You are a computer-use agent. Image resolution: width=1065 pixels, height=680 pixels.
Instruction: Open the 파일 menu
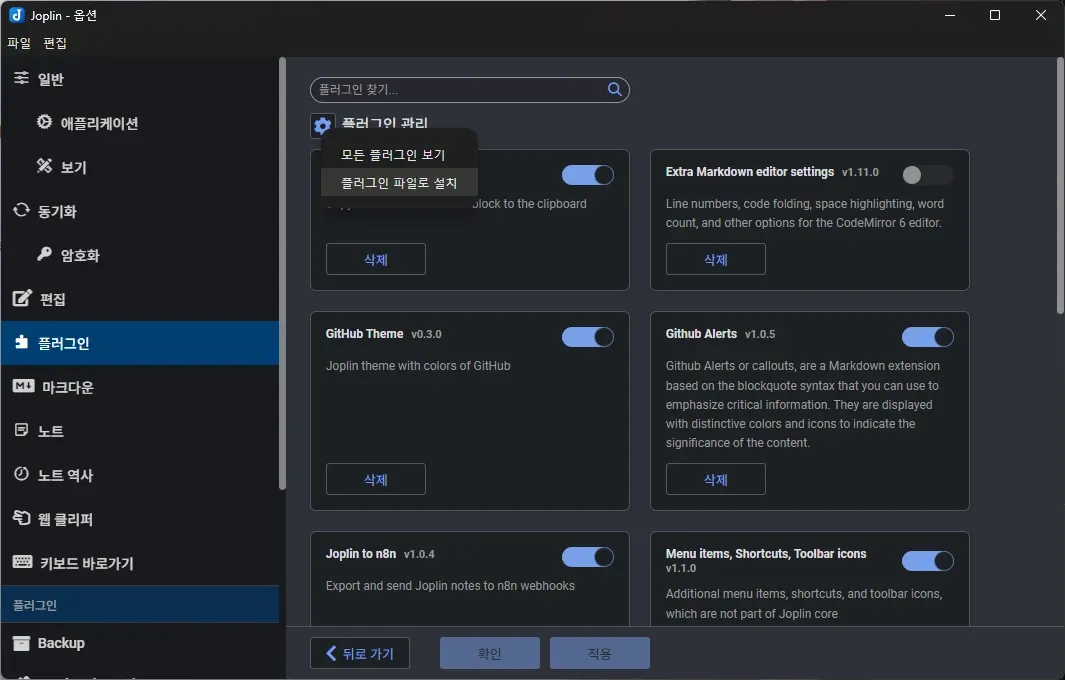pyautogui.click(x=19, y=43)
